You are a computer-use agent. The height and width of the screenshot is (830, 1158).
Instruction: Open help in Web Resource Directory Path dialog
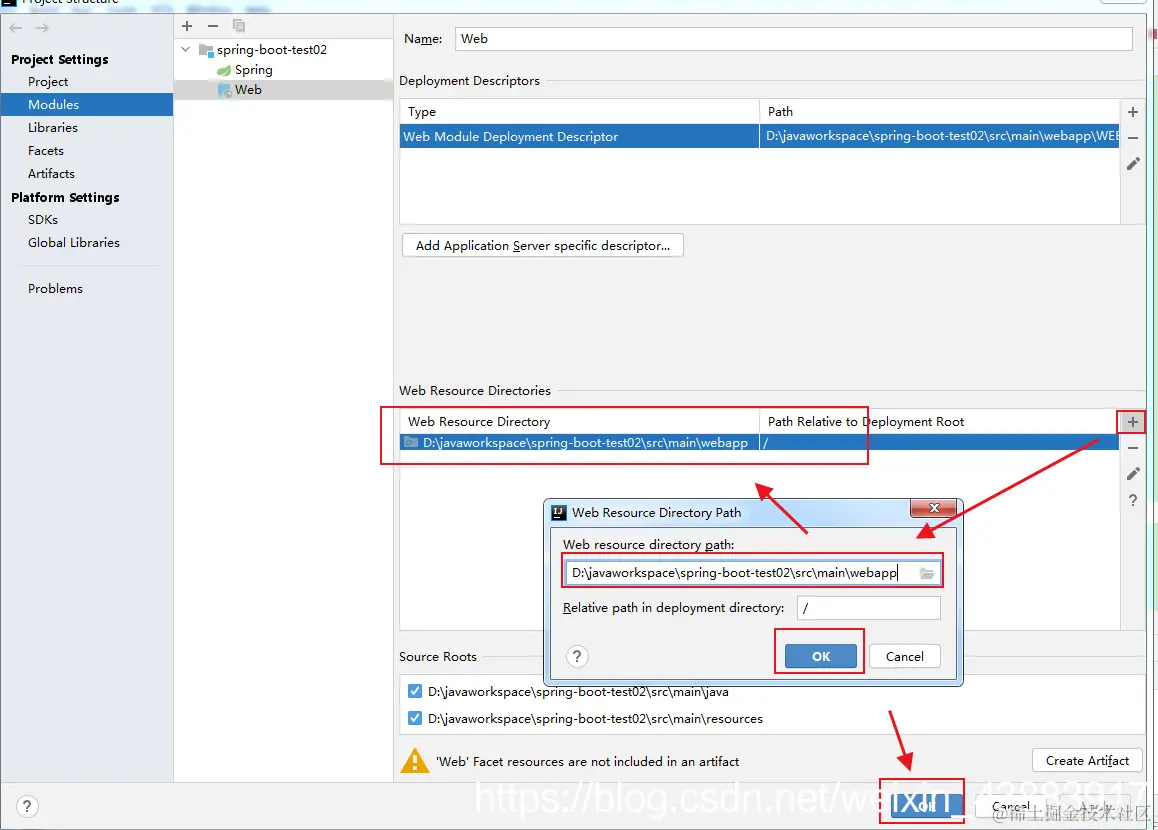577,656
